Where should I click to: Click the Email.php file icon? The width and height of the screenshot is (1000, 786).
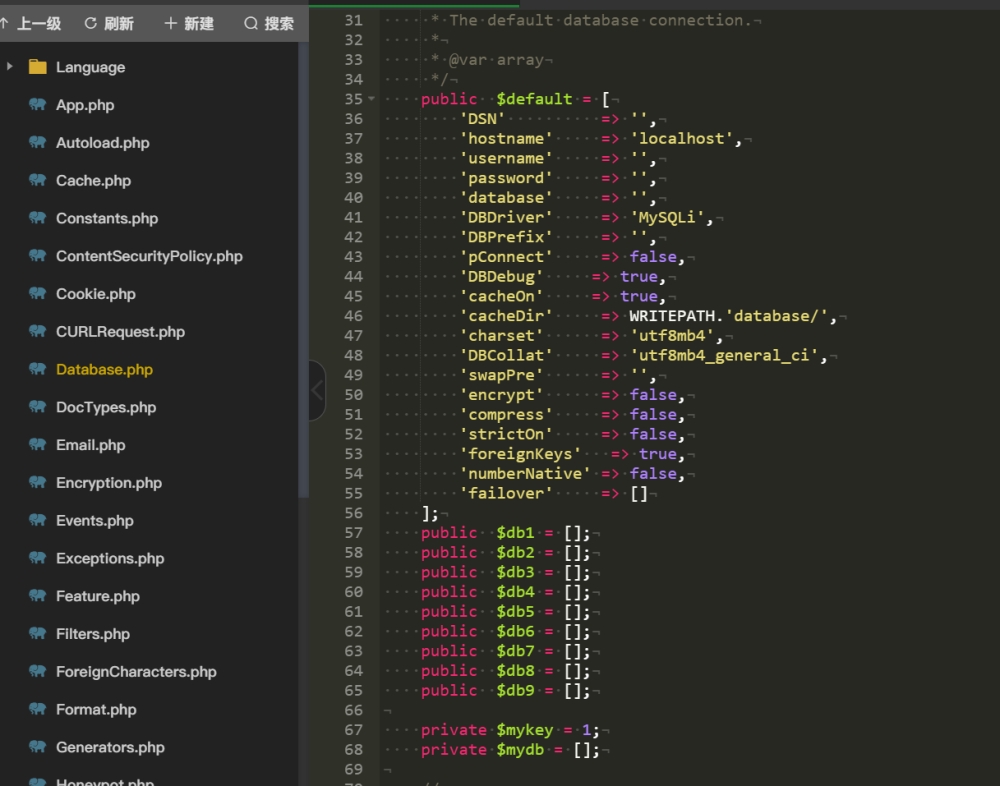[x=38, y=444]
